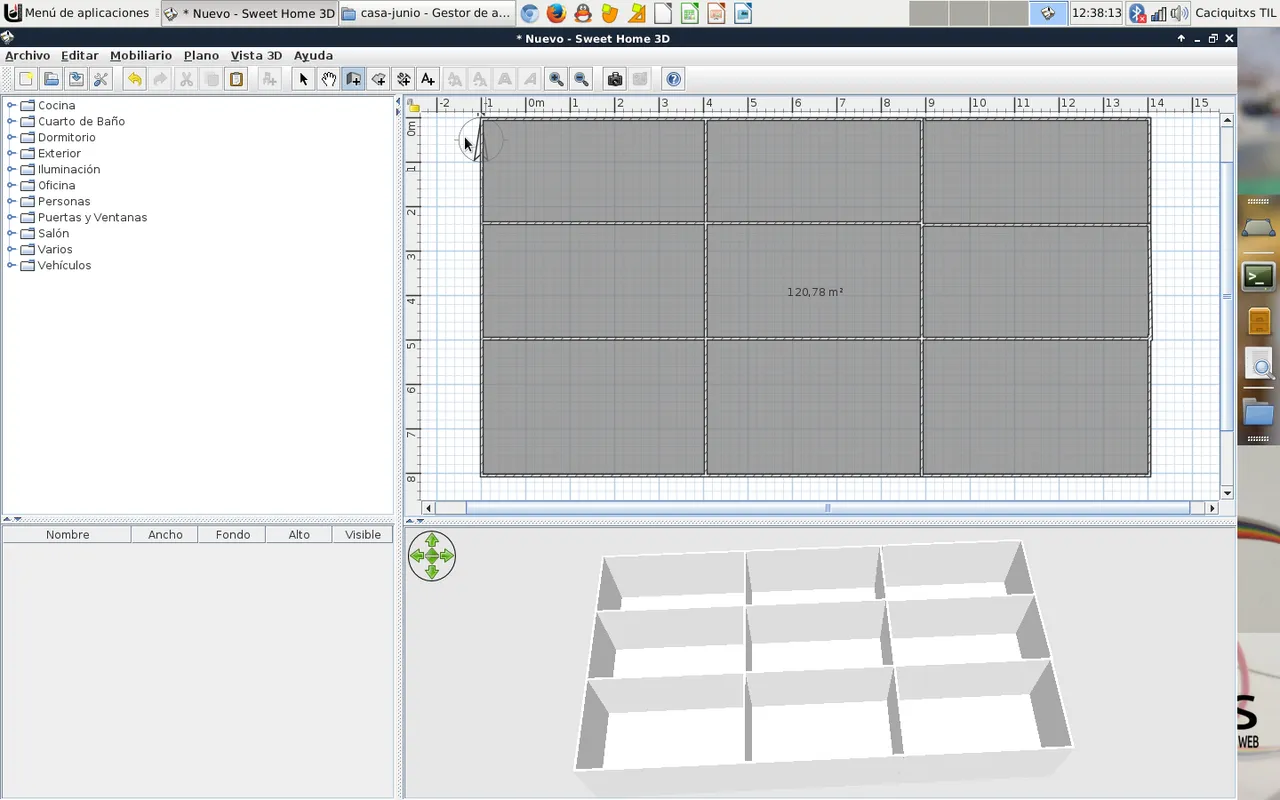Sort furniture list by Alto column
The height and width of the screenshot is (800, 1280).
click(x=299, y=535)
